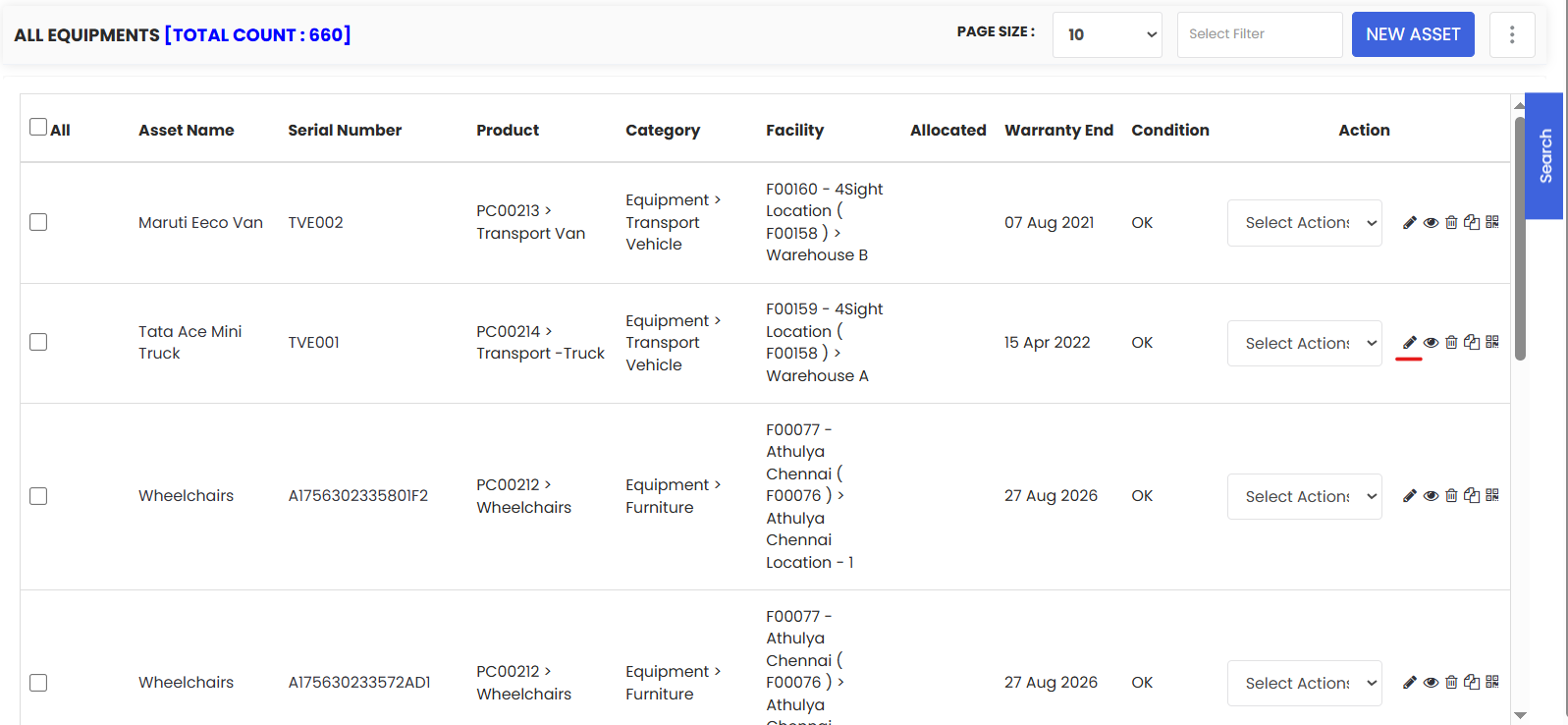Click the Maruti Eeco Van asset name
This screenshot has height=725, width=1568.
coord(200,223)
